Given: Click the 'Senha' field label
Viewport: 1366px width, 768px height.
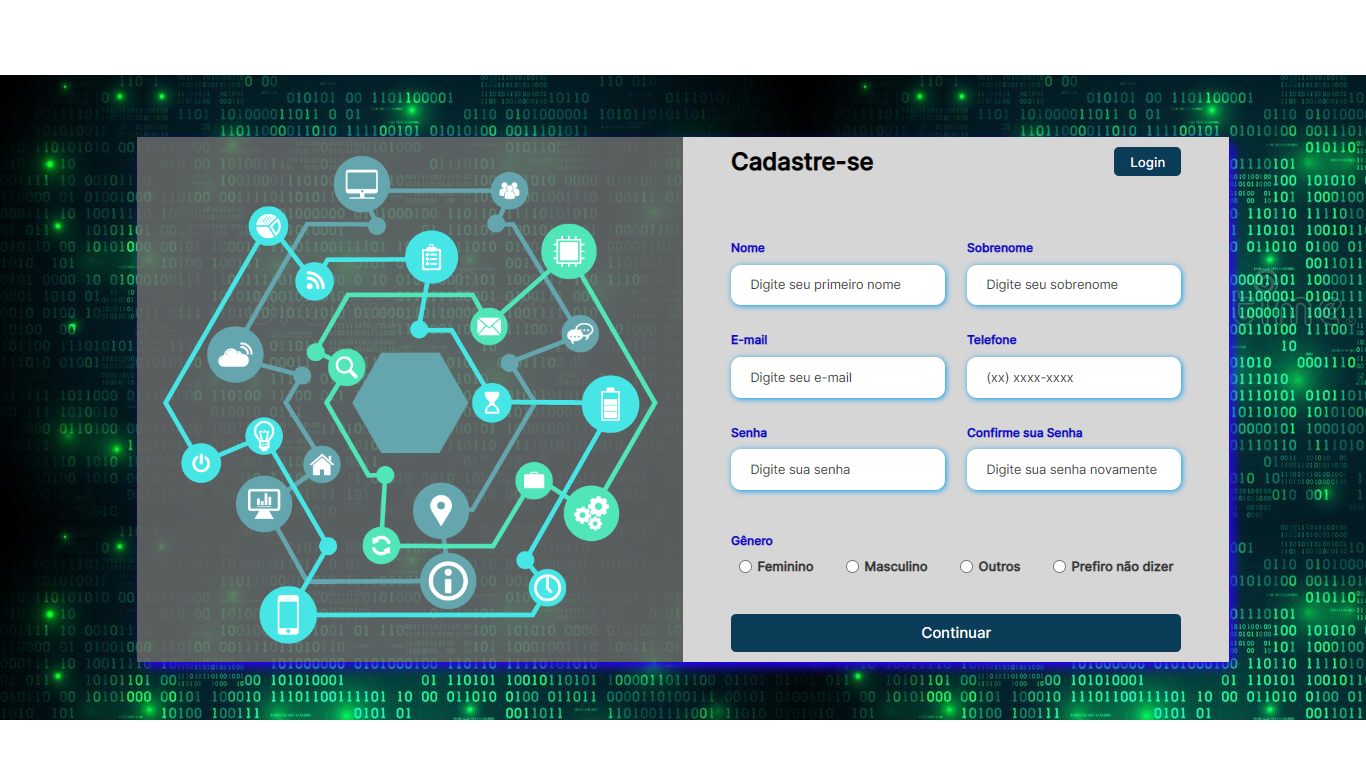Looking at the screenshot, I should (x=749, y=433).
